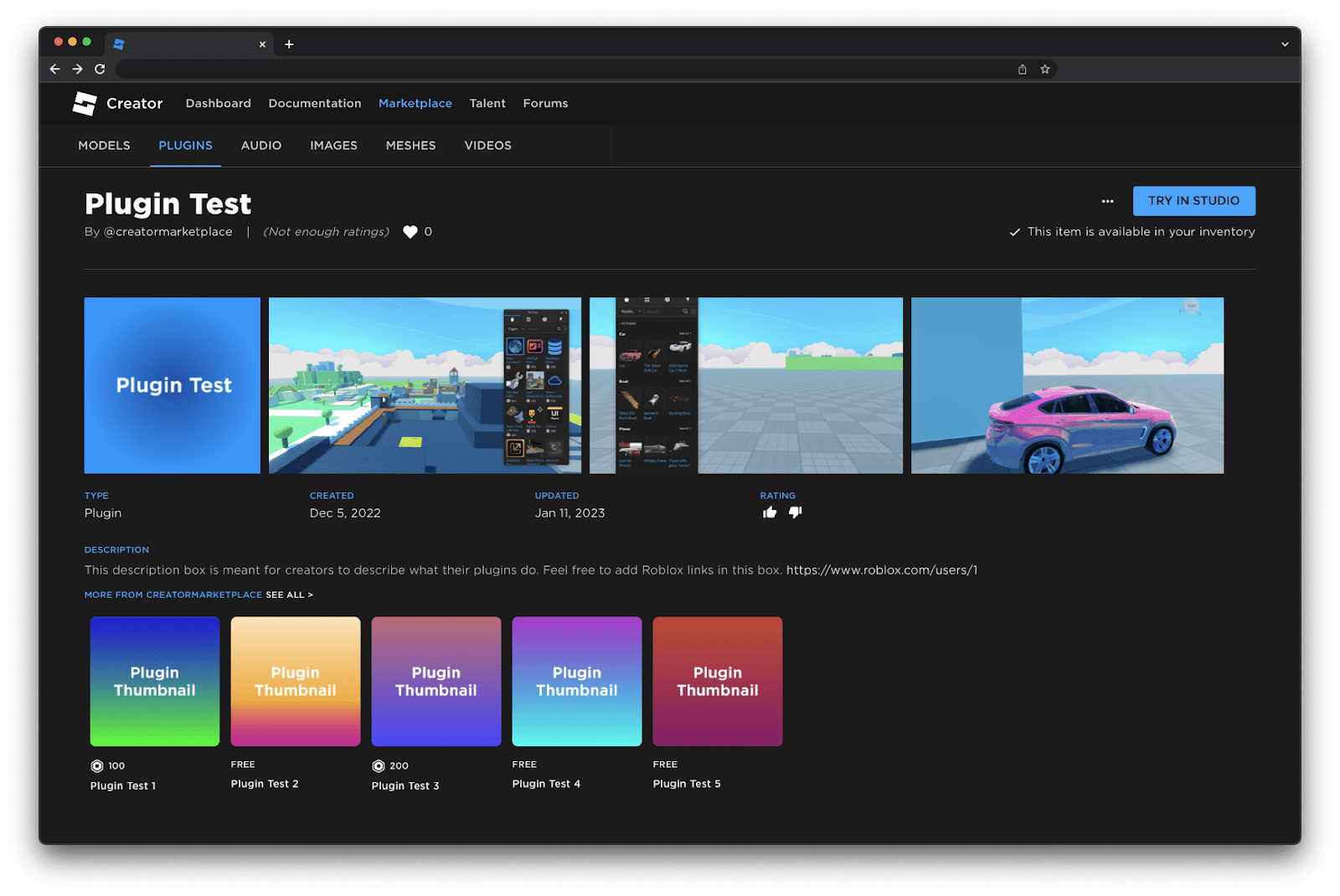
Task: Click the Dec 5, 2022 created date
Action: (x=345, y=513)
